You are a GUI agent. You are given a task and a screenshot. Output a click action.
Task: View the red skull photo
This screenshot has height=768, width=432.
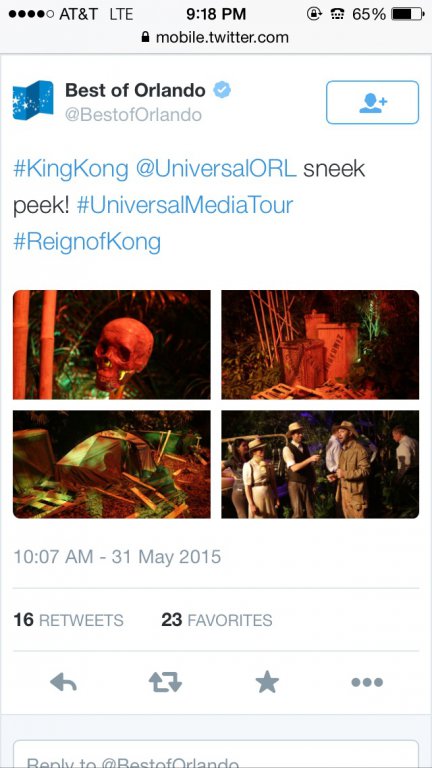[112, 345]
